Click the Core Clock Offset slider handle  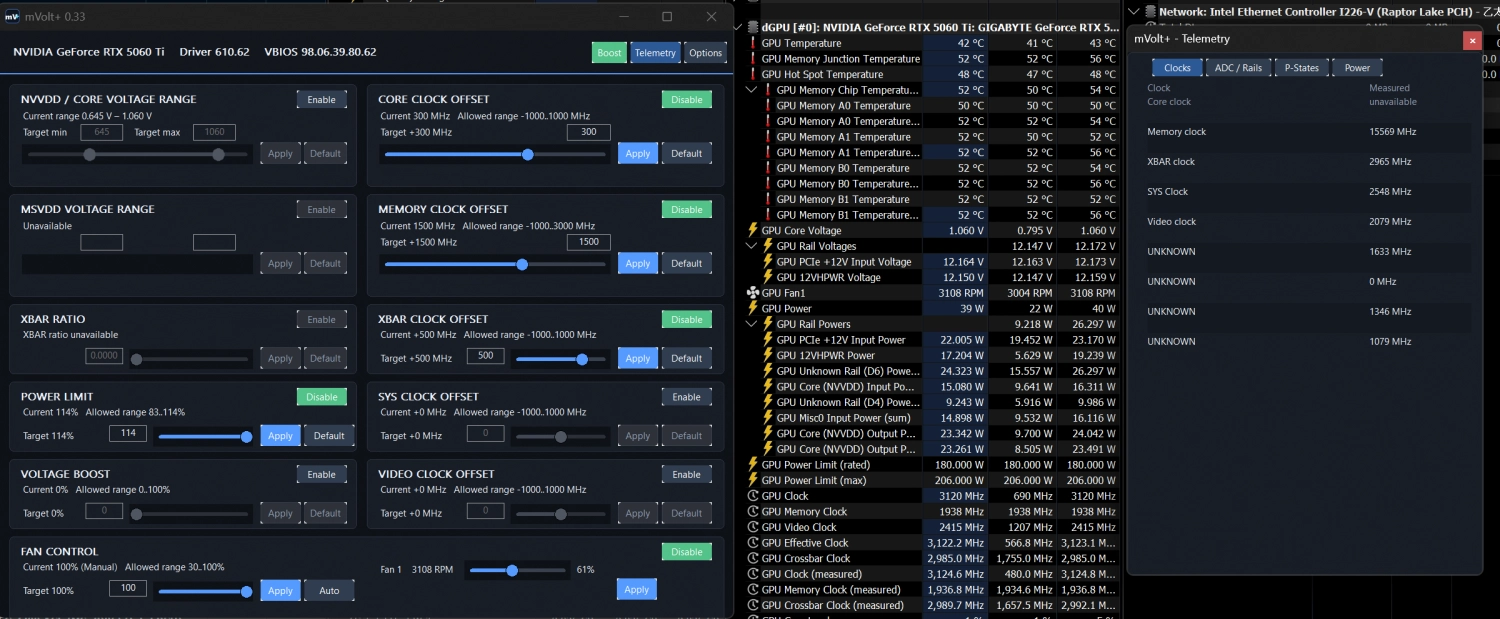coord(528,154)
